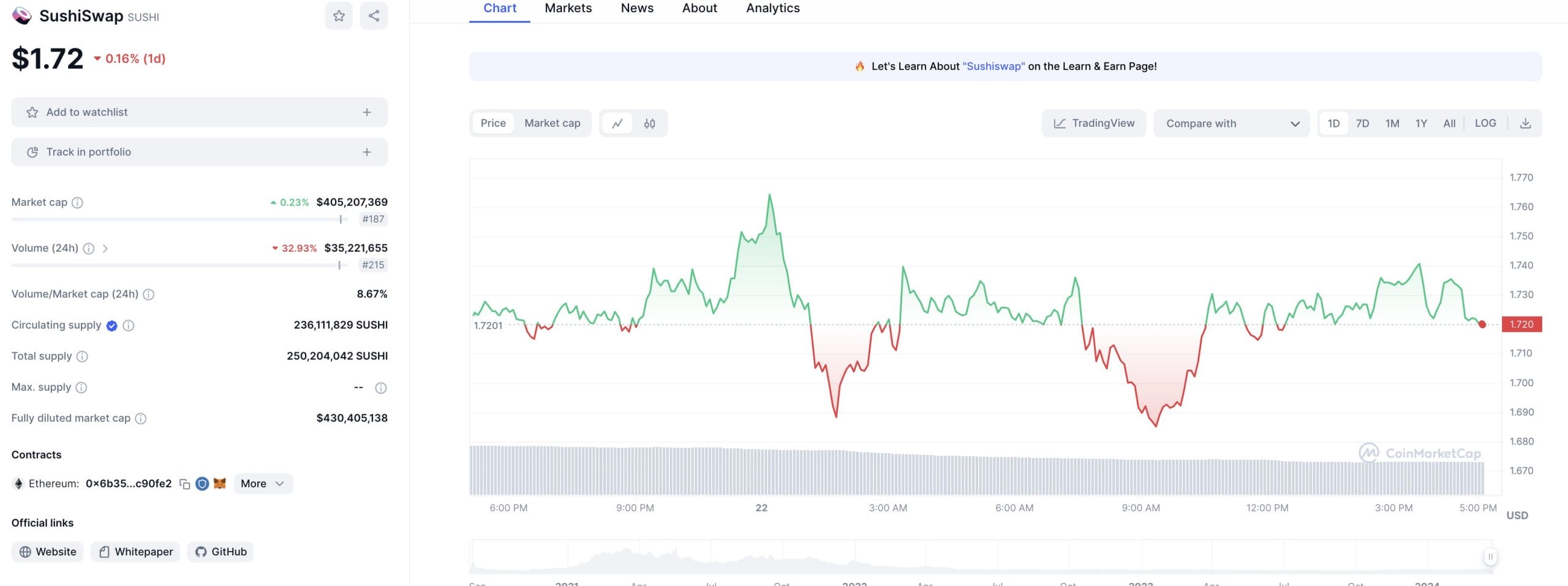Screen dimensions: 1568x586
Task: Click the $35,221,655 volume value
Action: (x=356, y=248)
